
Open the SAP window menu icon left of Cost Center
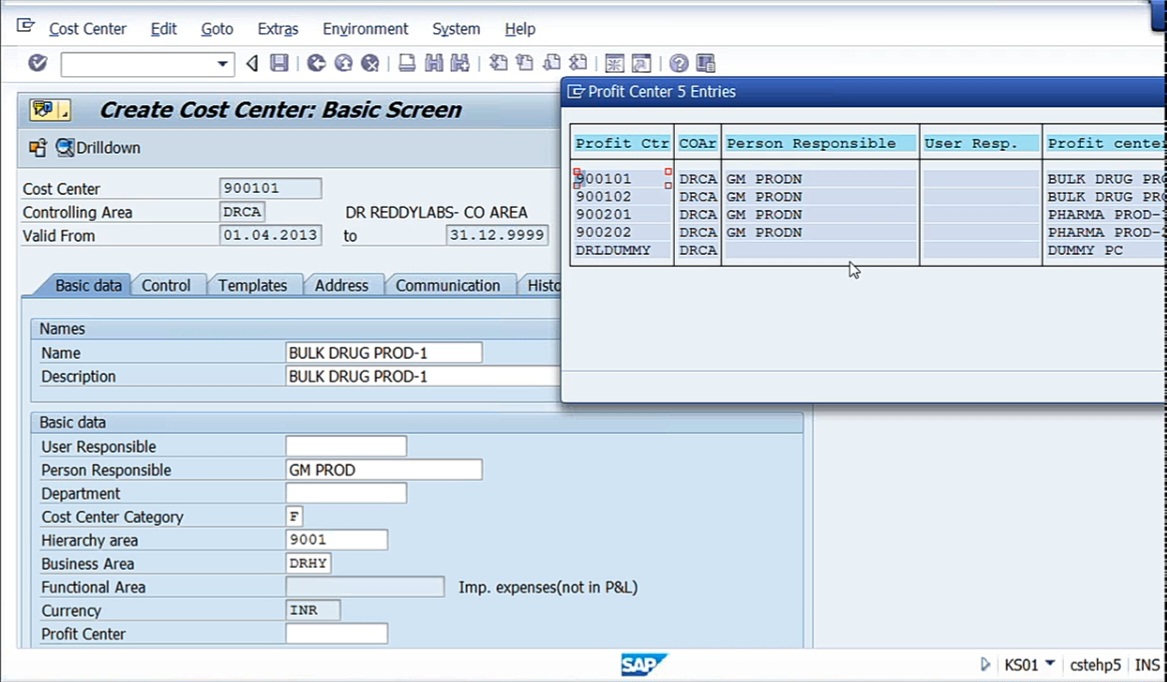(x=25, y=27)
